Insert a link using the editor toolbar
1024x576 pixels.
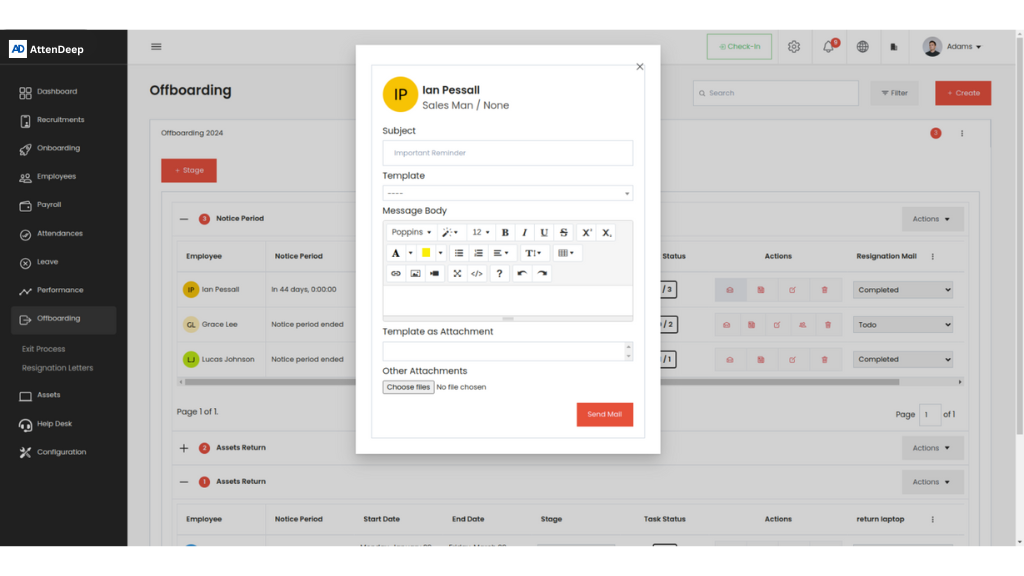[x=396, y=273]
